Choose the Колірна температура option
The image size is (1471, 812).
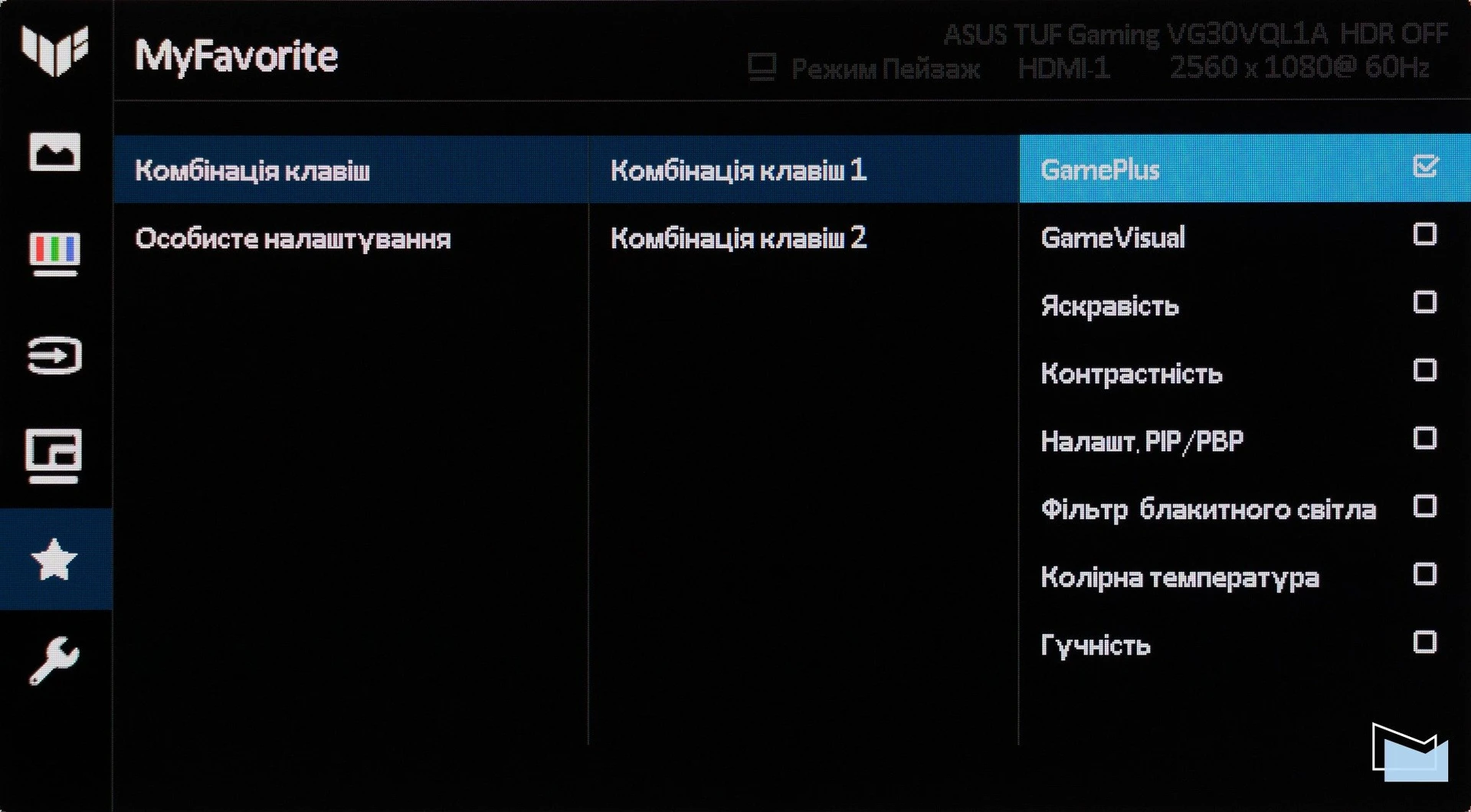(x=1179, y=577)
